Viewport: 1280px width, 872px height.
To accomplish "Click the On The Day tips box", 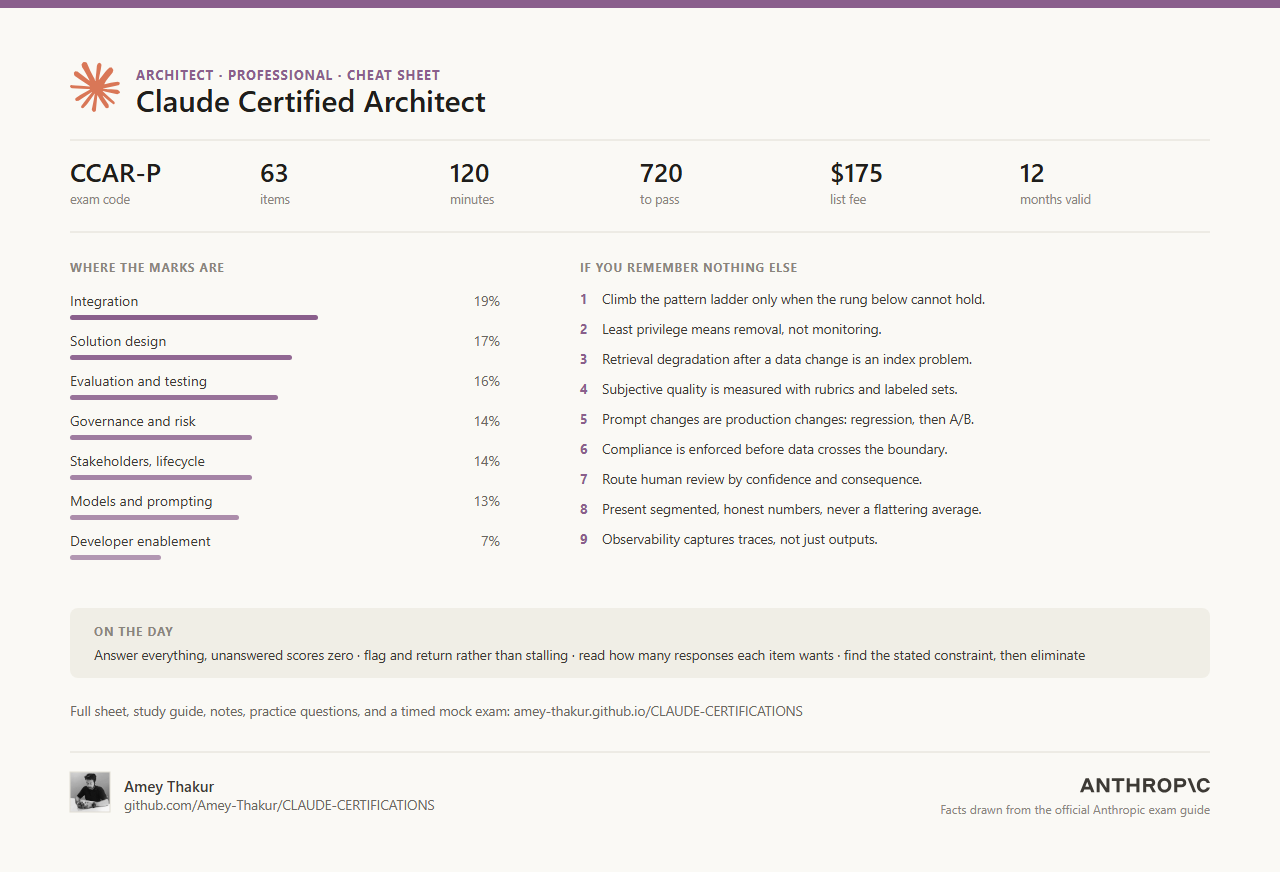I will (640, 643).
